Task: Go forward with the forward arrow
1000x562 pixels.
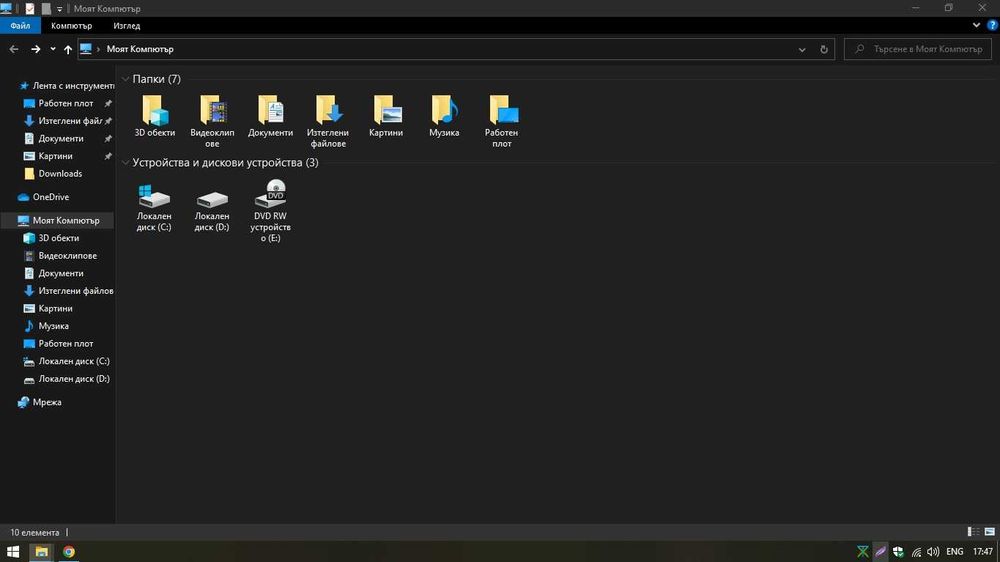Action: (36, 49)
